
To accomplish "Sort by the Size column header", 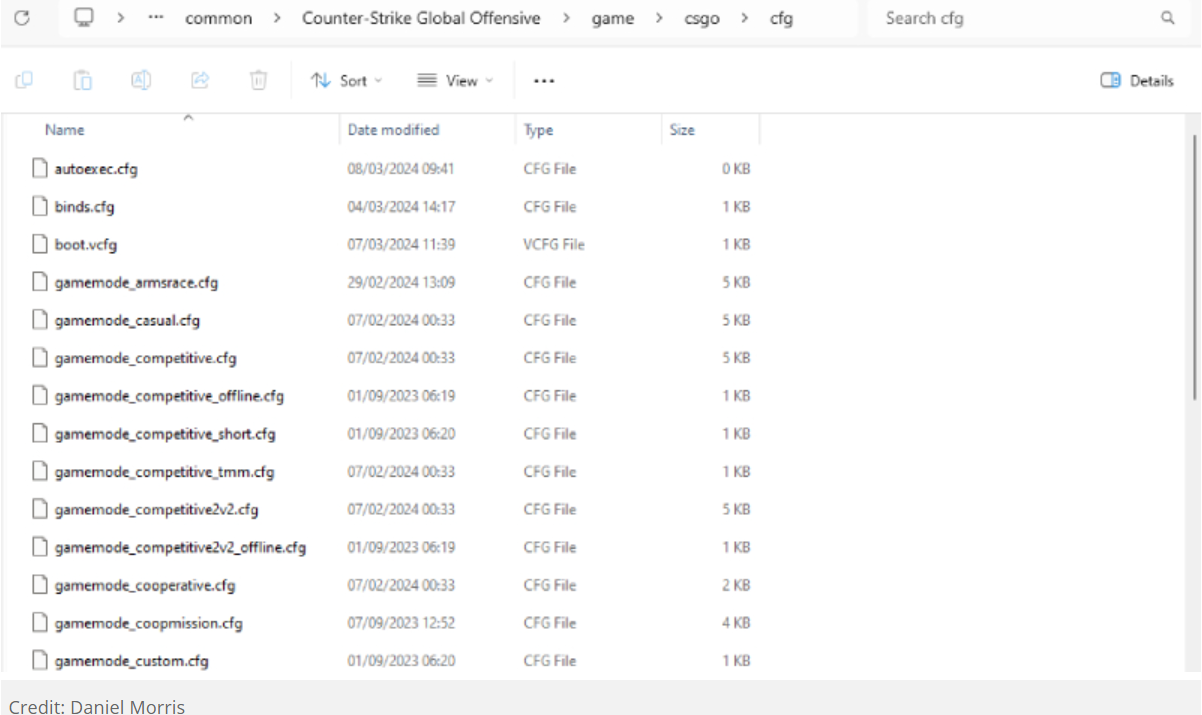I will [x=682, y=130].
